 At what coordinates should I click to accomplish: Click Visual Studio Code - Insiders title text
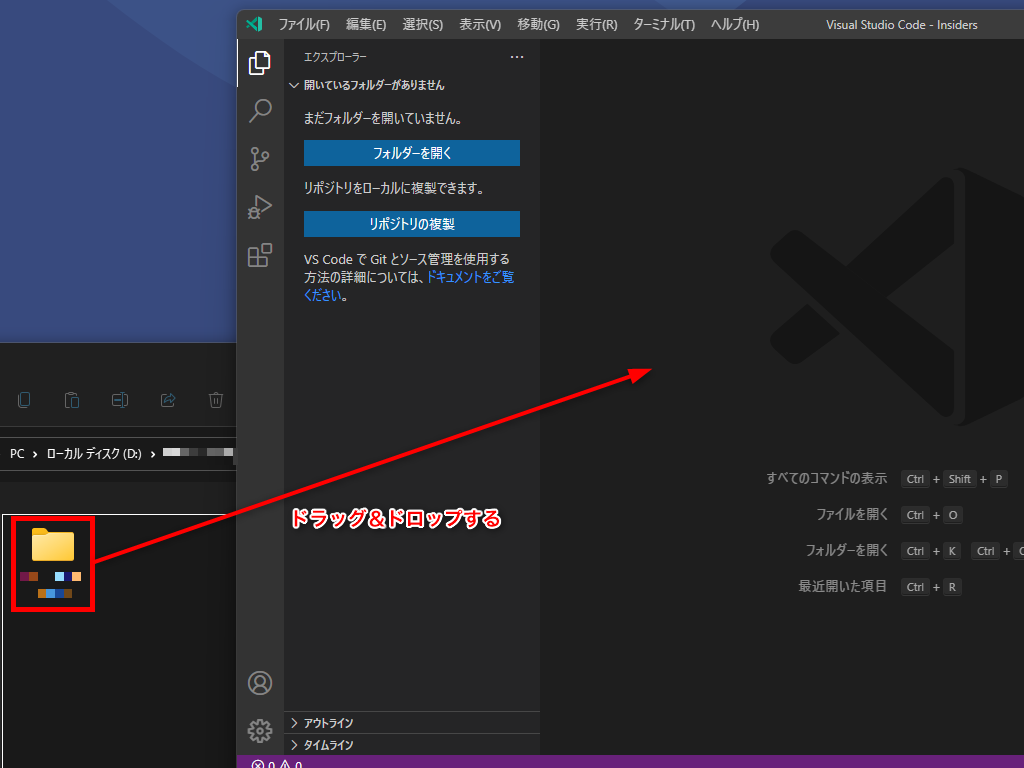click(x=902, y=25)
